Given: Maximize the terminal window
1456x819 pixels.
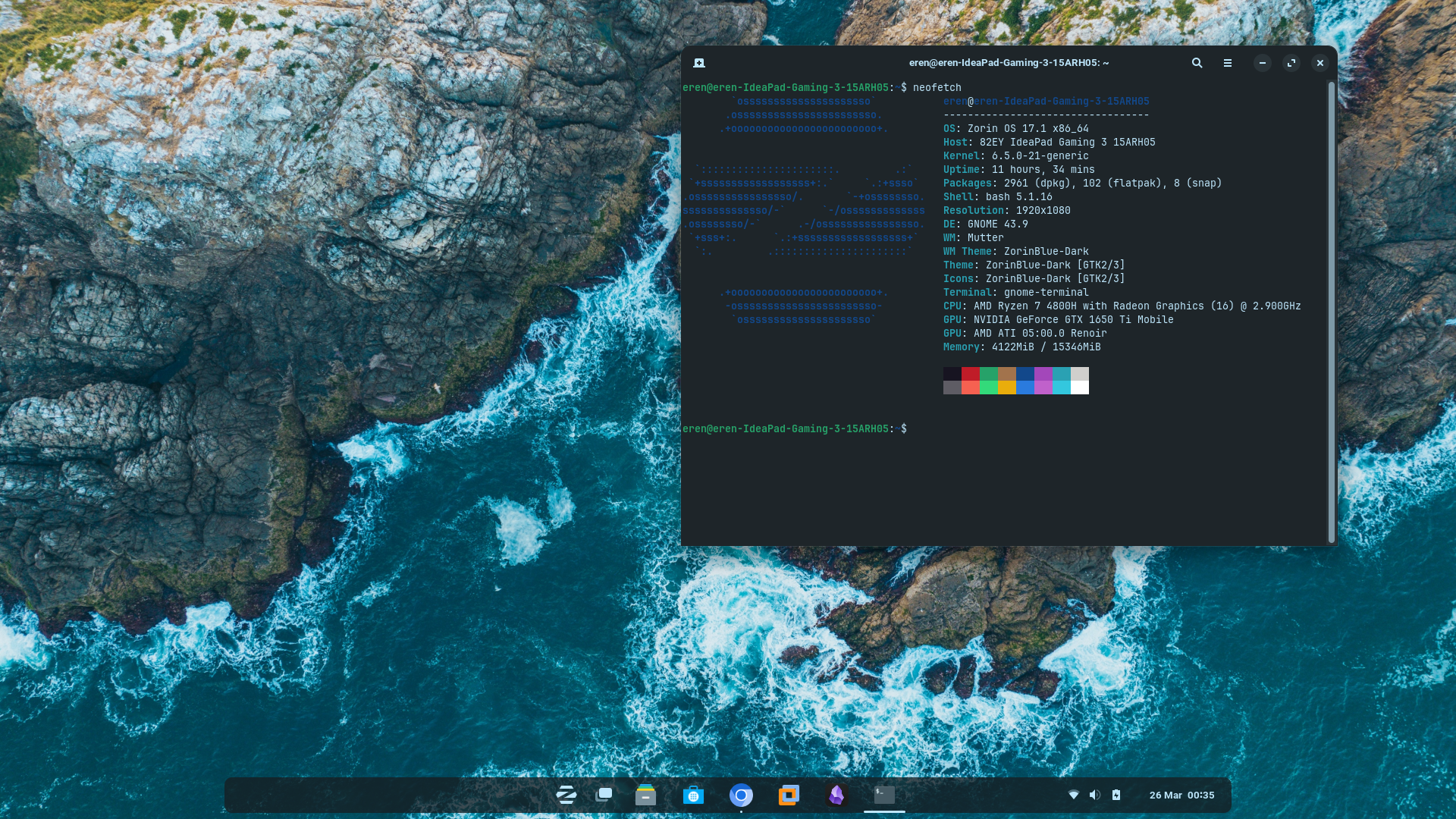Looking at the screenshot, I should coord(1291,63).
